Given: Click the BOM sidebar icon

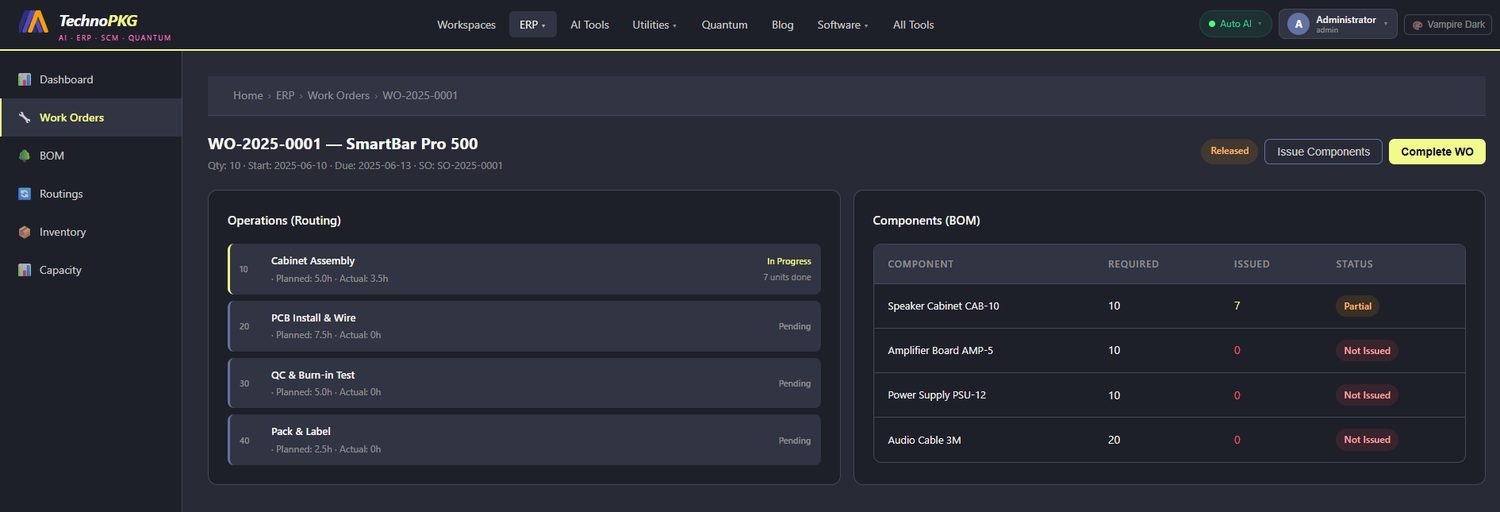Looking at the screenshot, I should [x=25, y=155].
